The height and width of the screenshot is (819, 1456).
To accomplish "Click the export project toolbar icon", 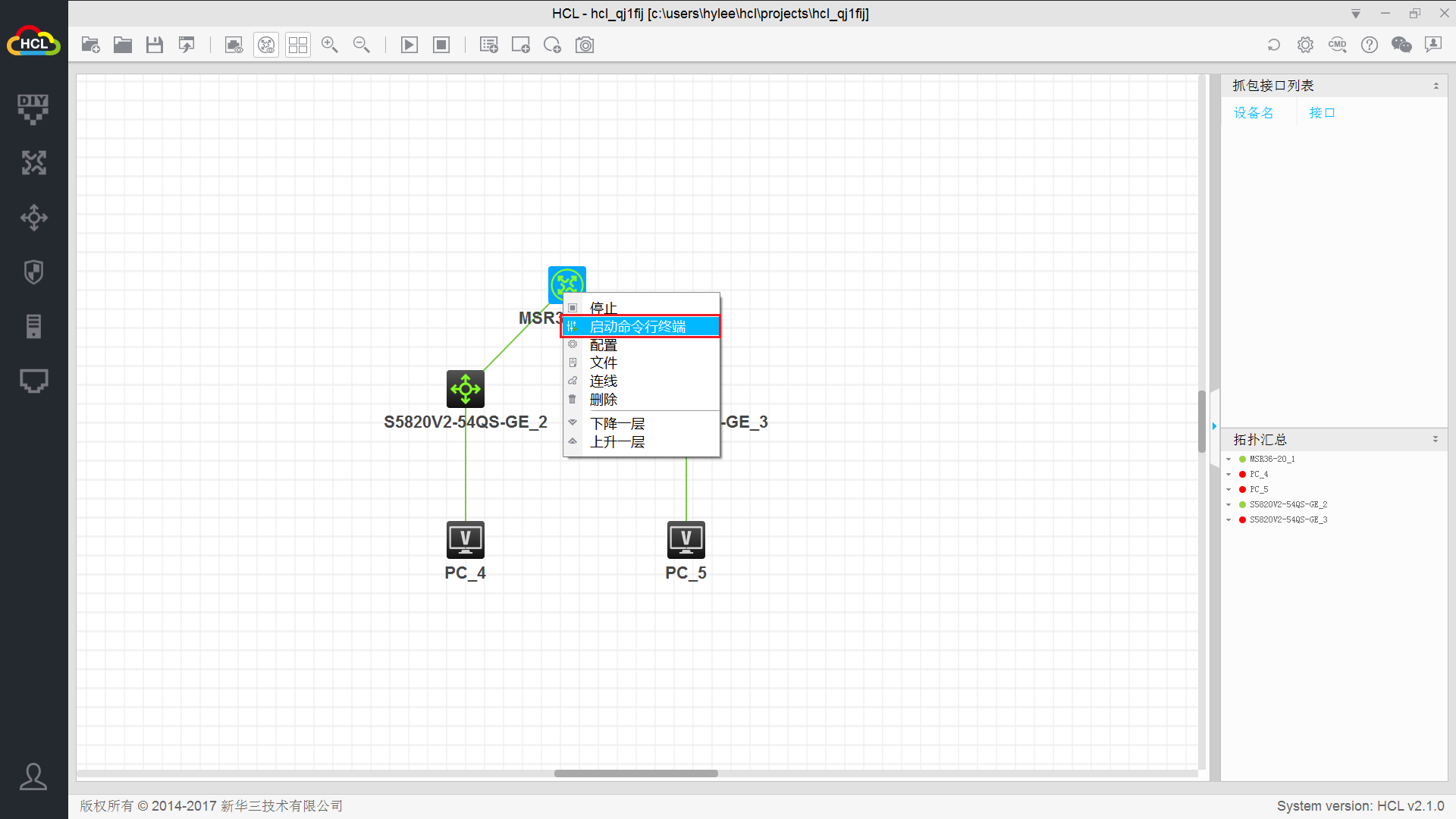I will (187, 45).
